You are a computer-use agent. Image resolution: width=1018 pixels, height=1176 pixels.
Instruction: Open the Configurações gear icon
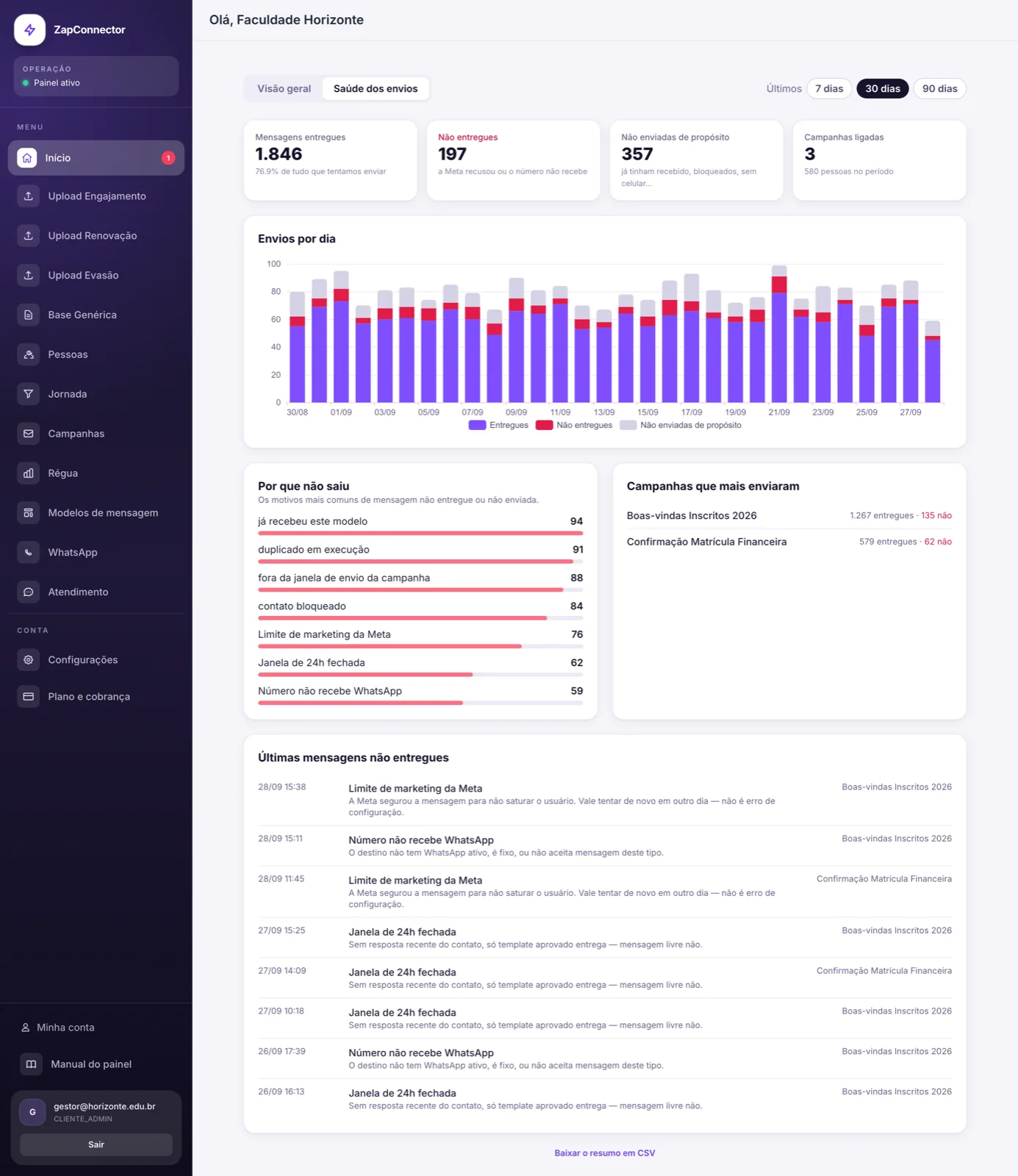(28, 660)
